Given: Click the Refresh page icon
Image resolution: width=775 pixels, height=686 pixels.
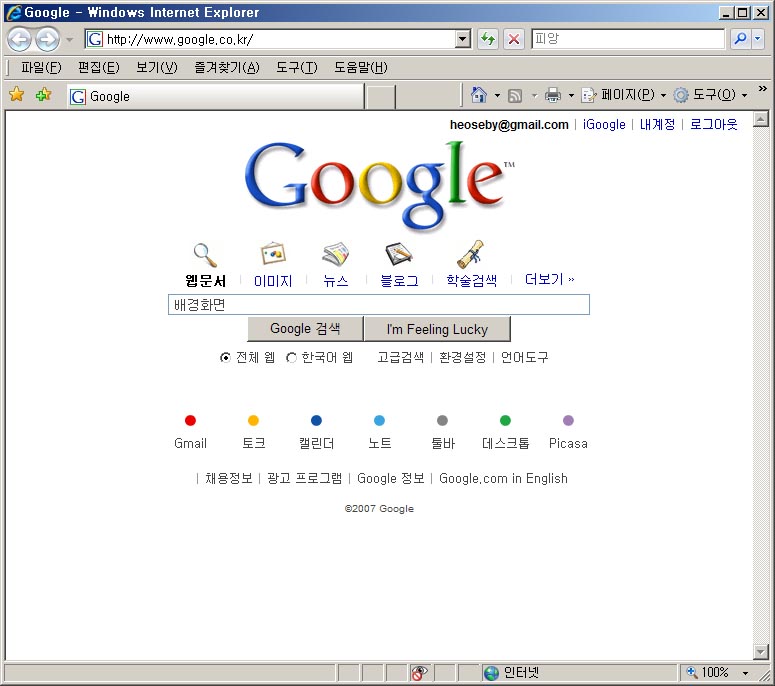Looking at the screenshot, I should pyautogui.click(x=488, y=39).
